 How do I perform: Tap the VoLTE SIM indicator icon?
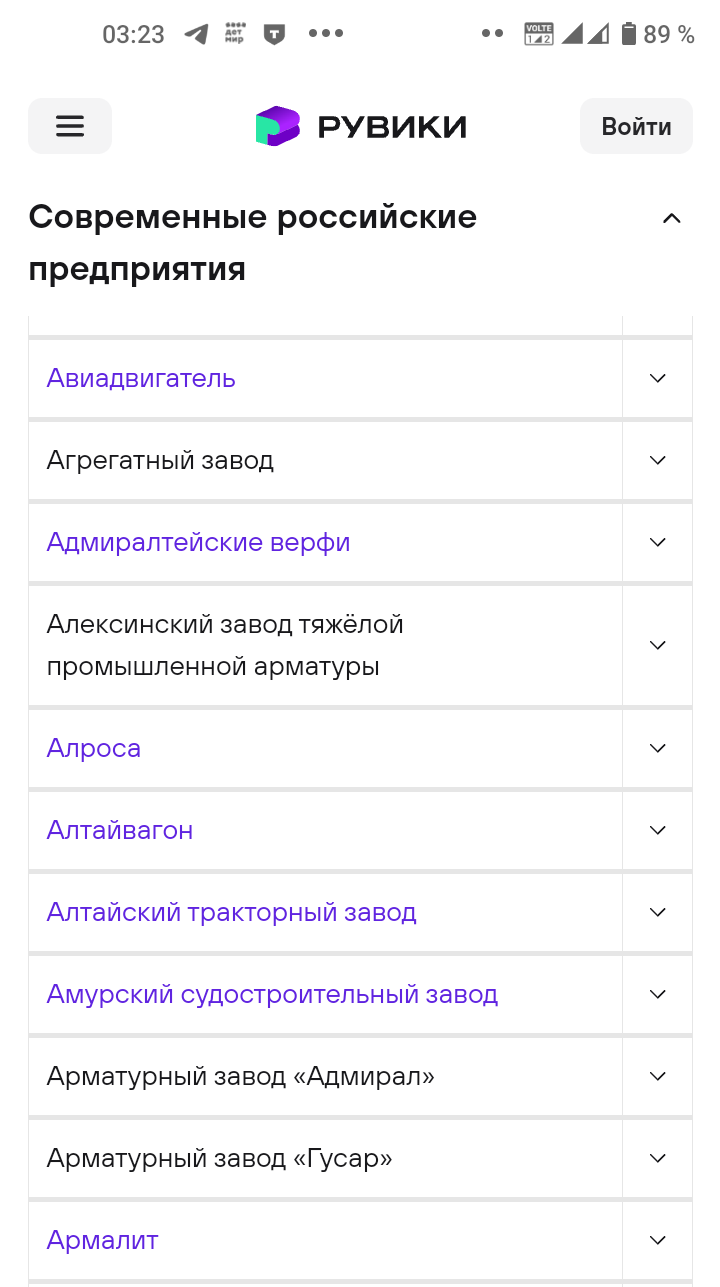(x=538, y=34)
